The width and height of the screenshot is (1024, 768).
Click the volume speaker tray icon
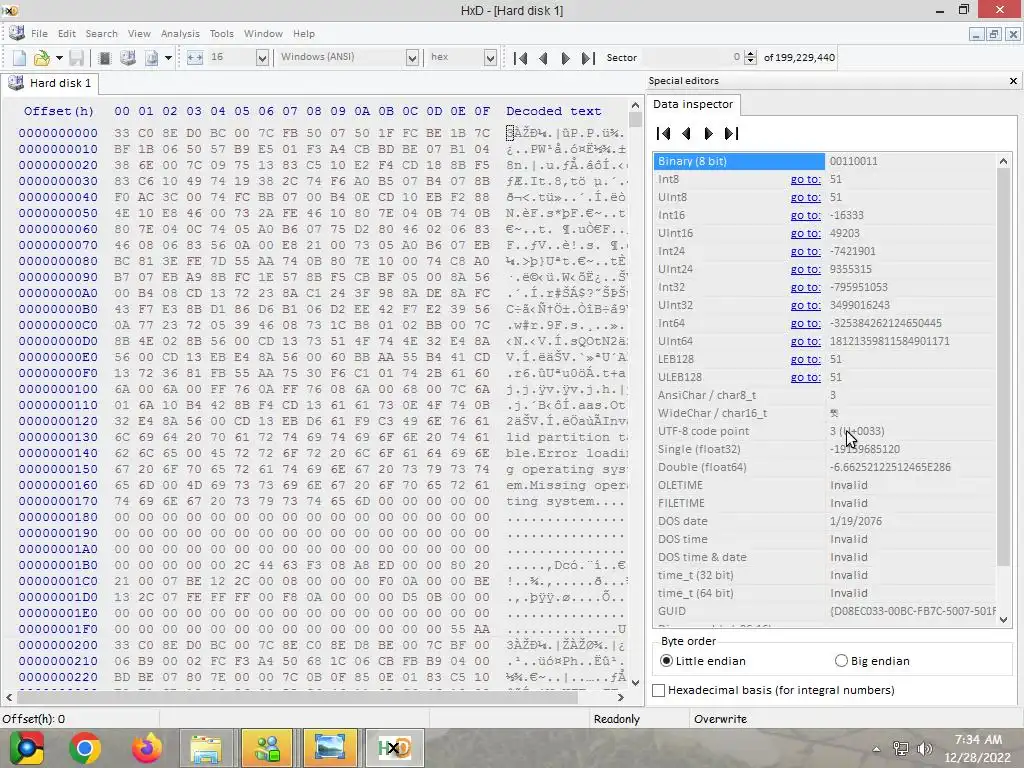(x=924, y=749)
